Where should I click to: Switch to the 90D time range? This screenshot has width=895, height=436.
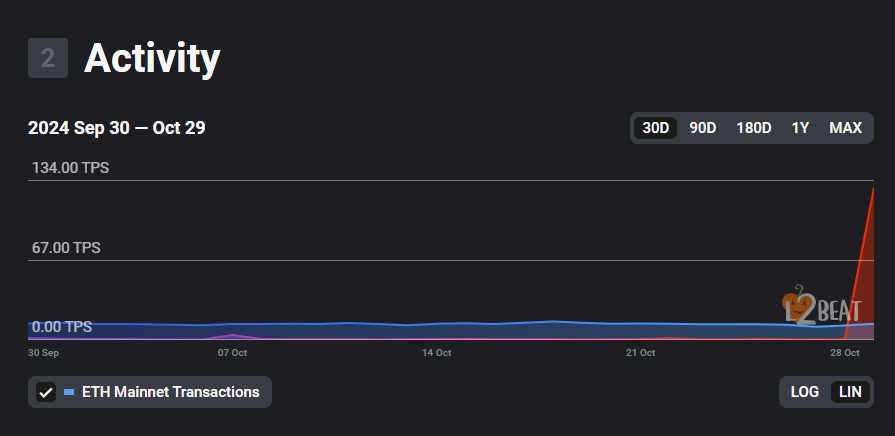coord(703,128)
